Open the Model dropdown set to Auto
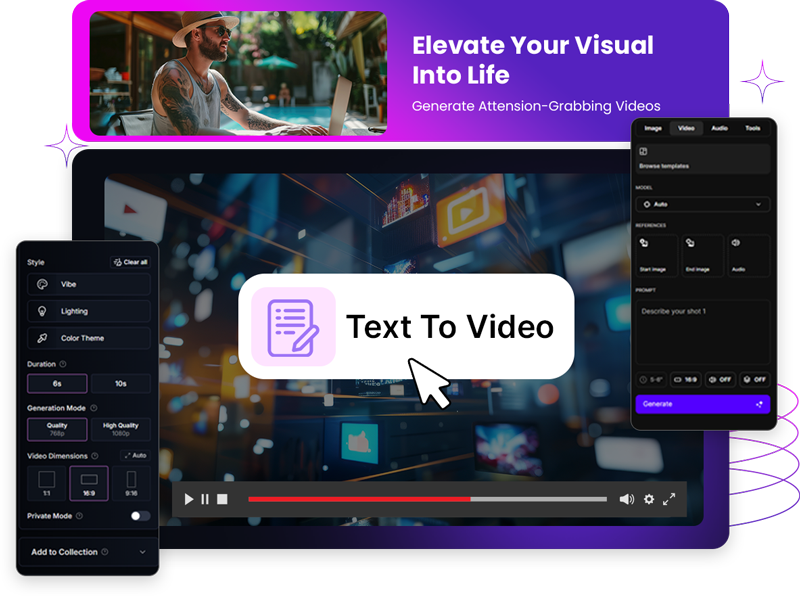Image resolution: width=800 pixels, height=596 pixels. 703,204
